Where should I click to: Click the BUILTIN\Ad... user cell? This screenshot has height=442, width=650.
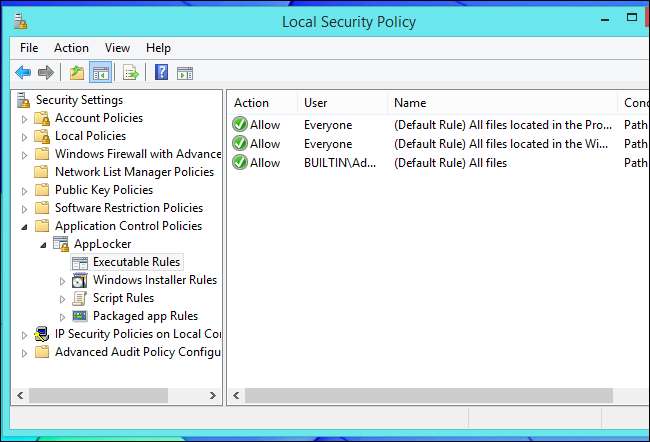(340, 163)
